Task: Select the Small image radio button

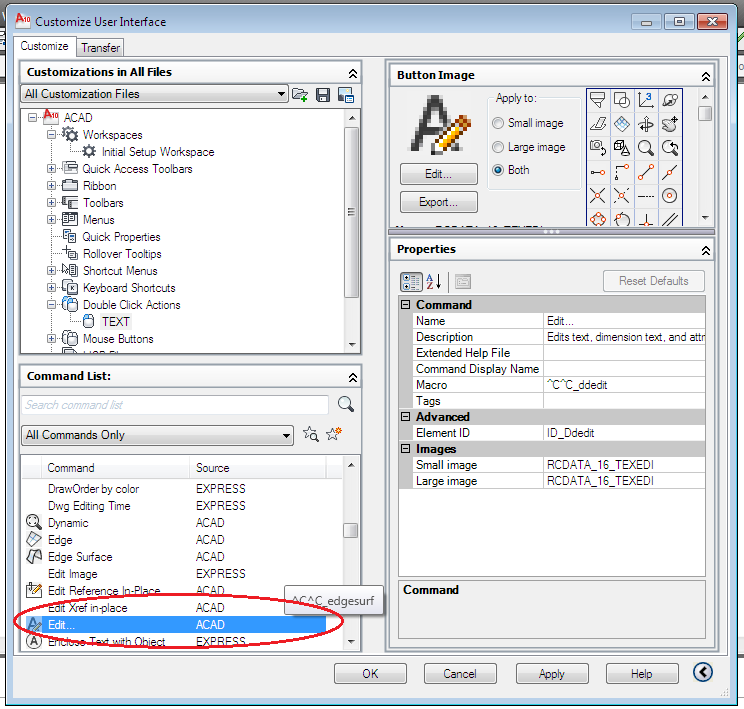Action: coord(498,123)
